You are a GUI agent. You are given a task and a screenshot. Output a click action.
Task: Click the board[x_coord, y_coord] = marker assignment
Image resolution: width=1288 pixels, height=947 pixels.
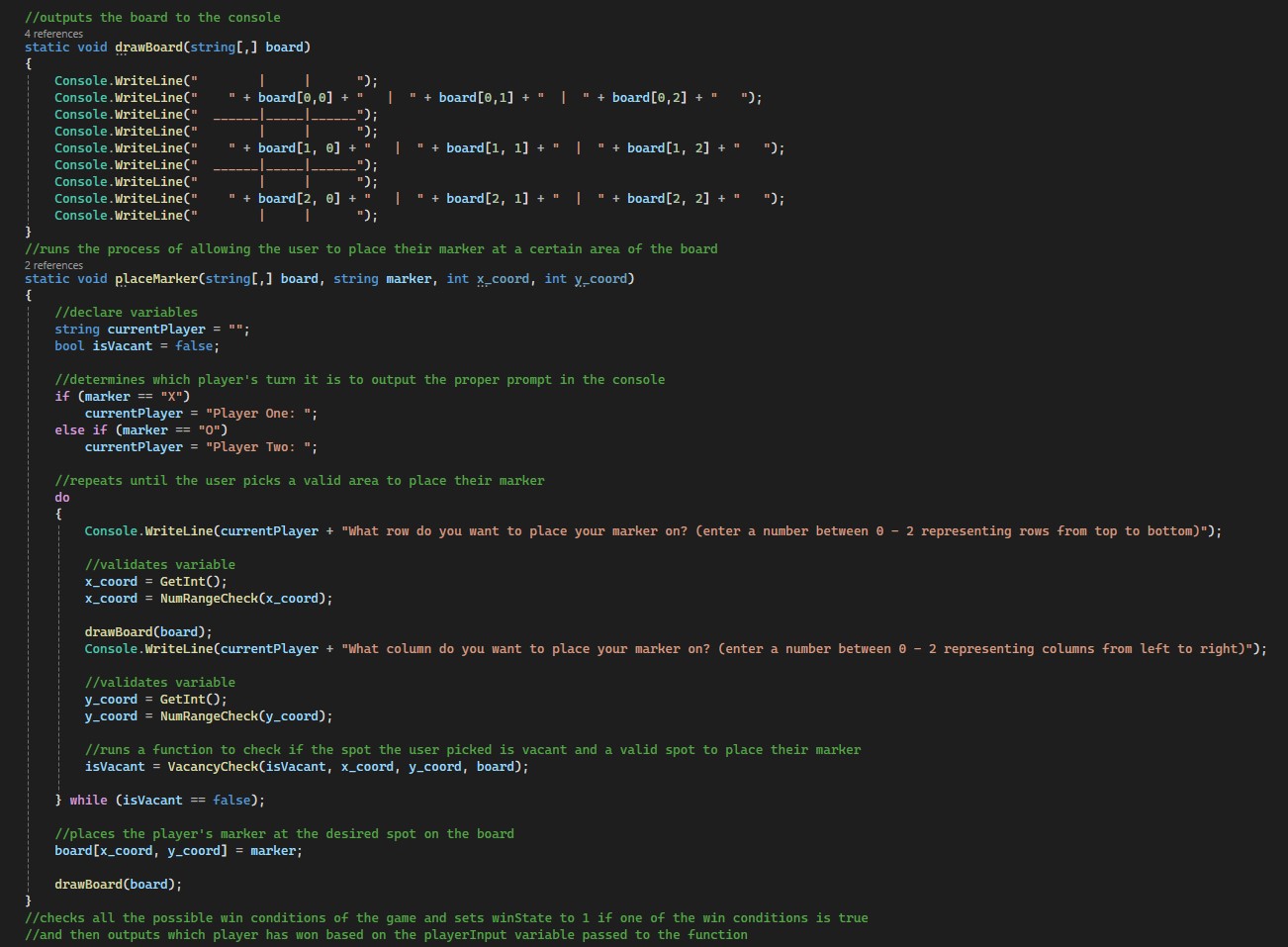coord(178,851)
